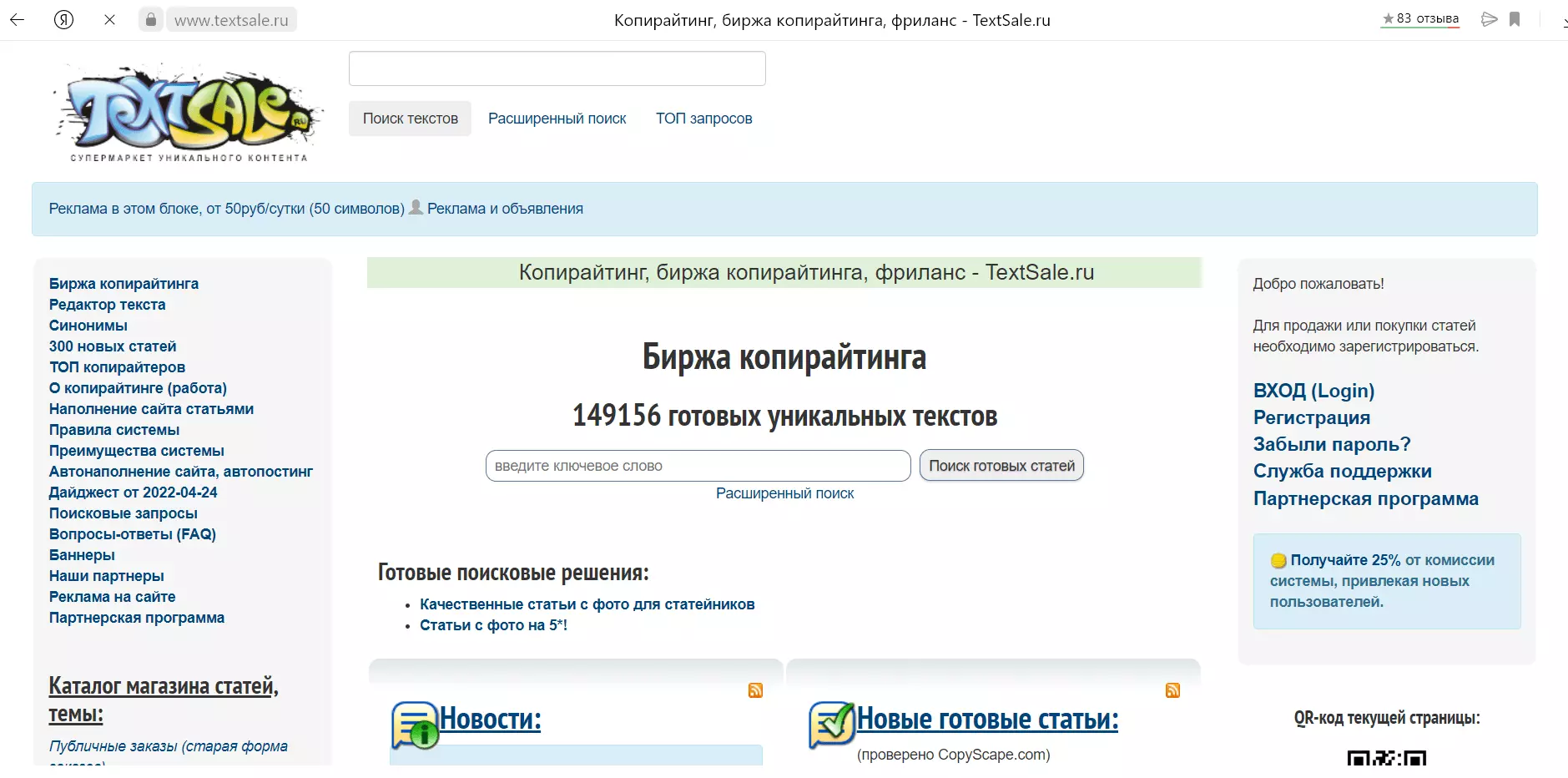Stop page loading with the X button
The width and height of the screenshot is (1568, 778).
[x=109, y=19]
